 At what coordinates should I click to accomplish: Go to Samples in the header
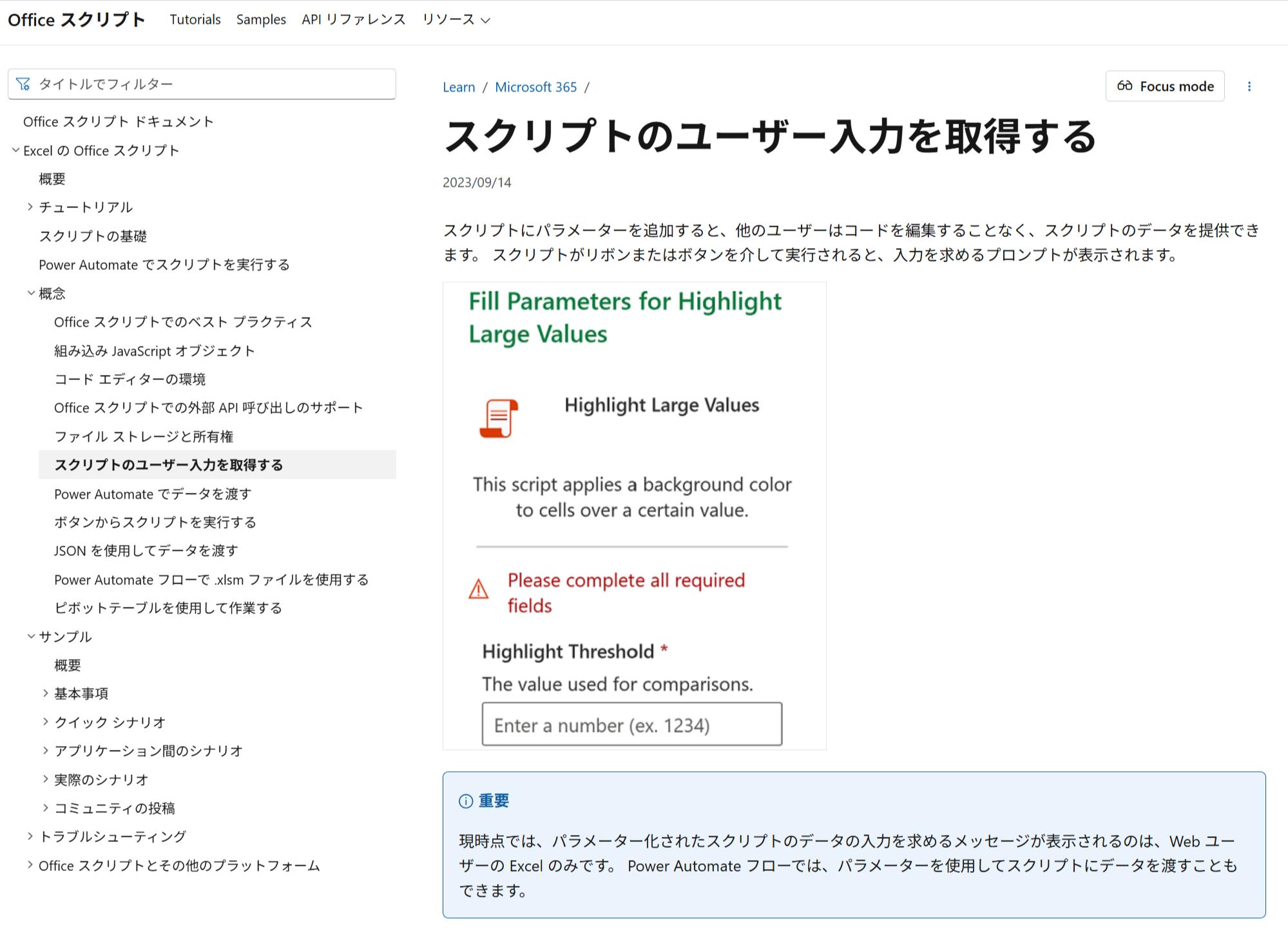(261, 20)
